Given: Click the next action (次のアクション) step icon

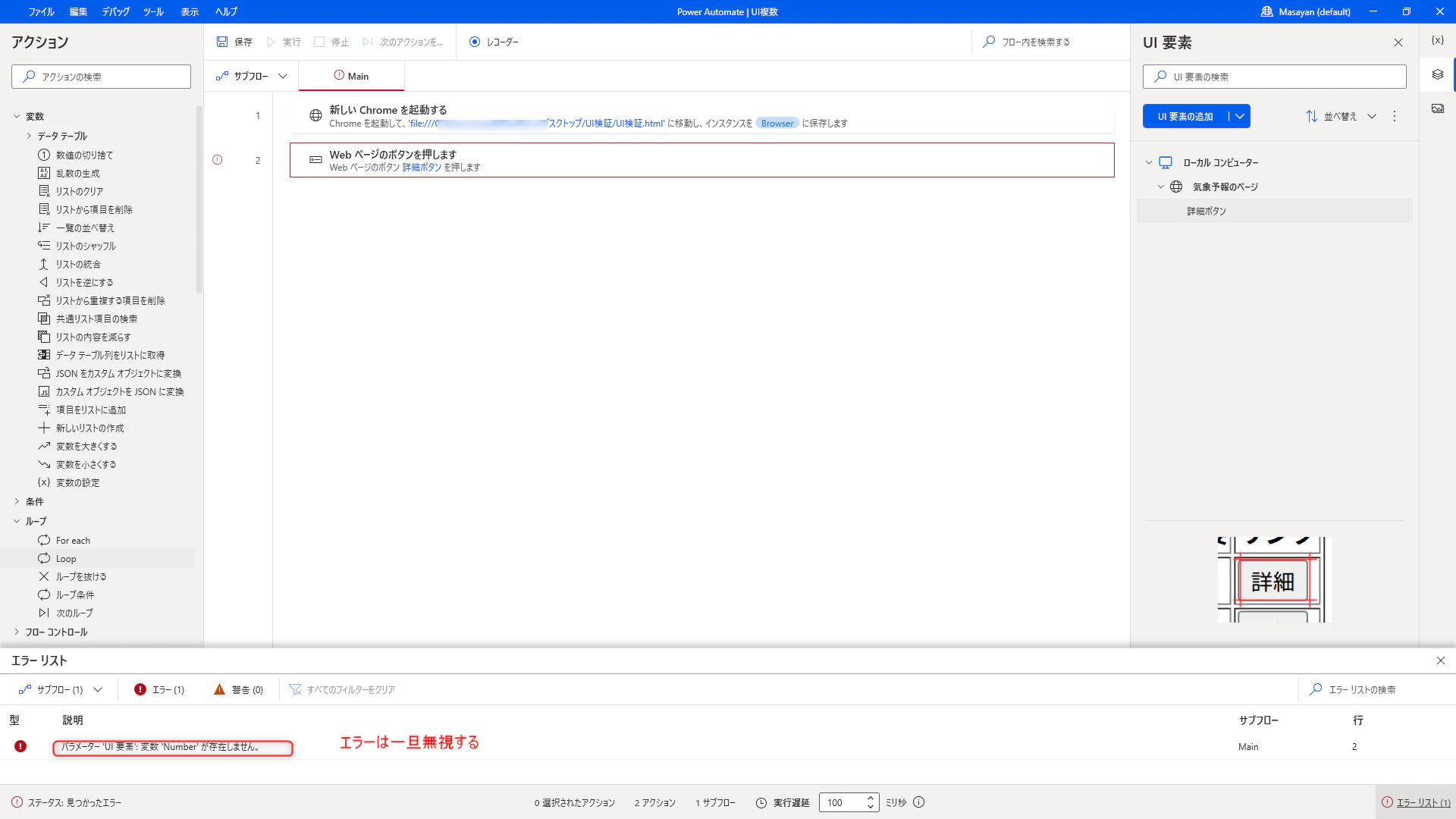Looking at the screenshot, I should 368,42.
